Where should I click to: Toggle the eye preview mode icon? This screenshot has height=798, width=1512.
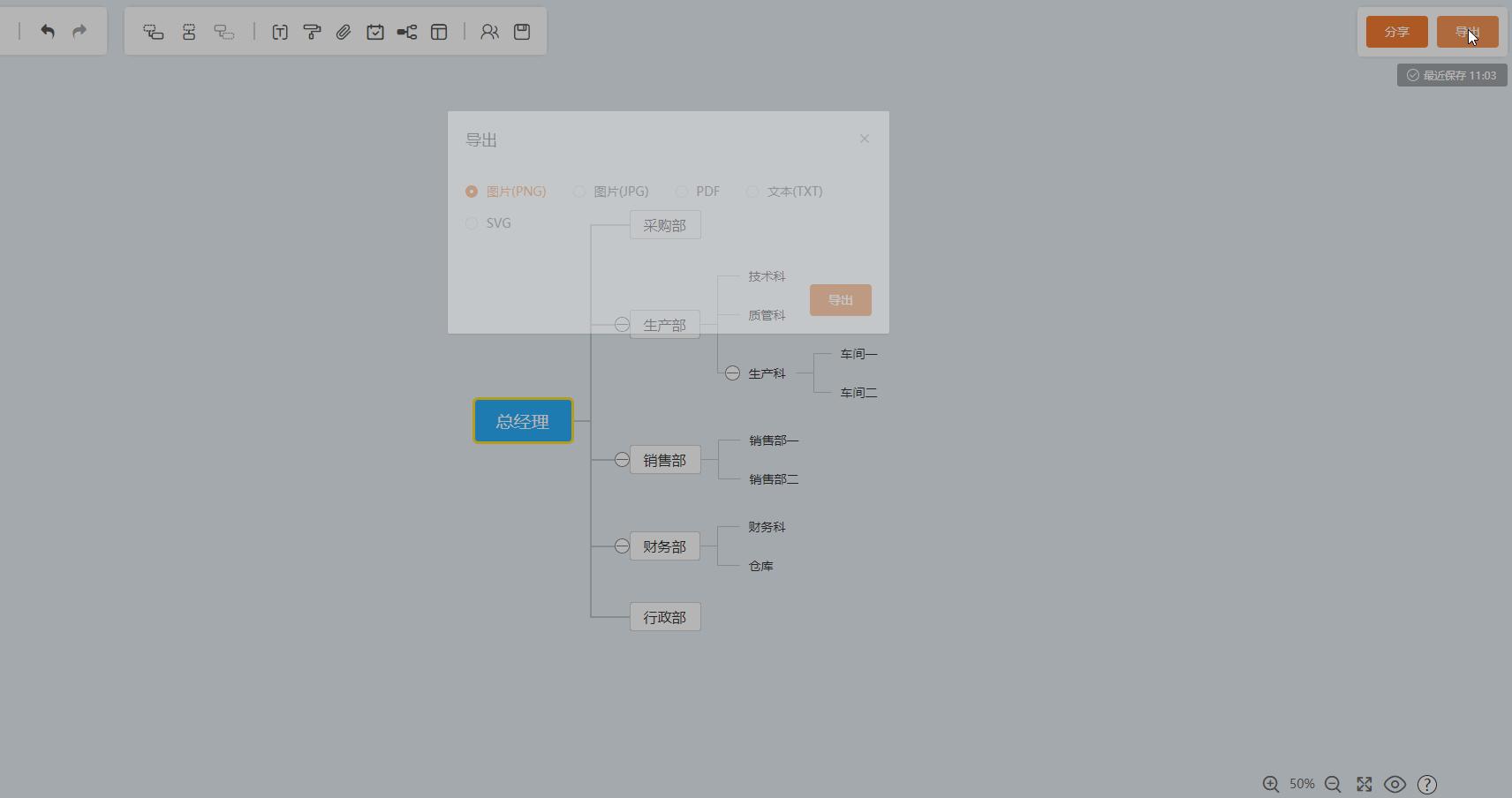[x=1395, y=784]
